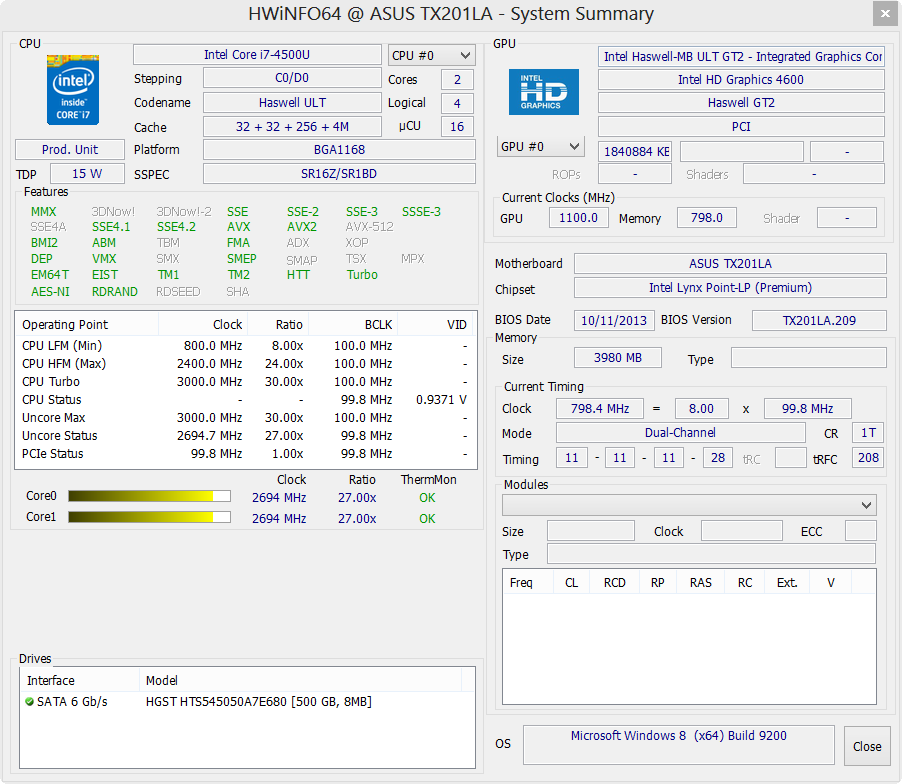
Task: Click the BIOS Version TX201LA.209
Action: click(x=819, y=320)
